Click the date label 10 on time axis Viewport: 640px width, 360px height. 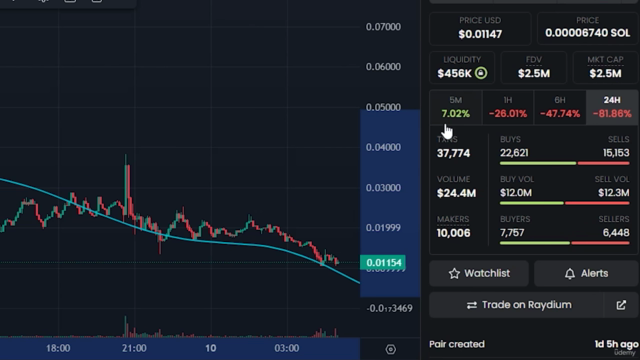click(211, 348)
